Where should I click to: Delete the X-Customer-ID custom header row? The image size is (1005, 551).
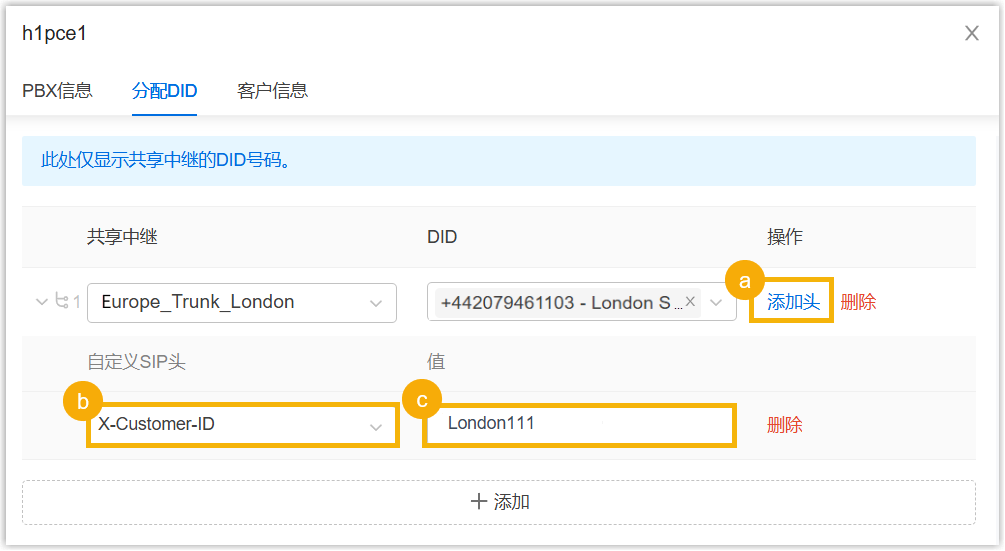[x=784, y=425]
